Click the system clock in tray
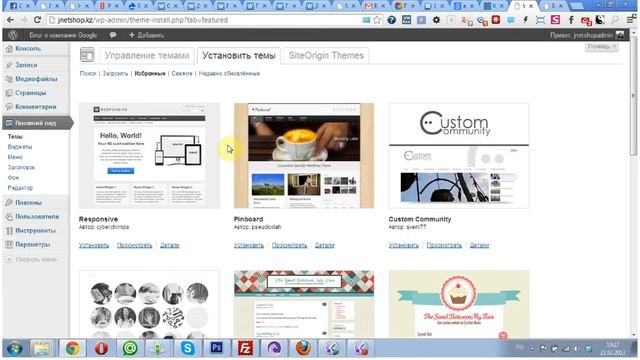Image resolution: width=640 pixels, height=360 pixels. click(612, 349)
